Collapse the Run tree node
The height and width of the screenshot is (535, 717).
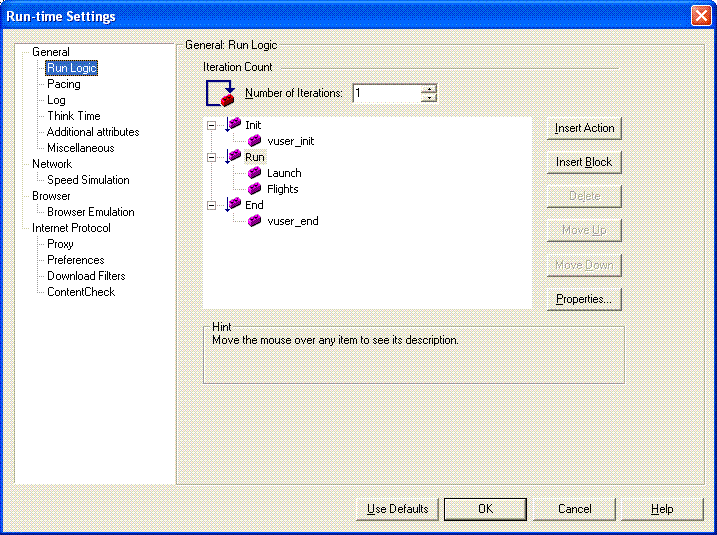point(211,157)
